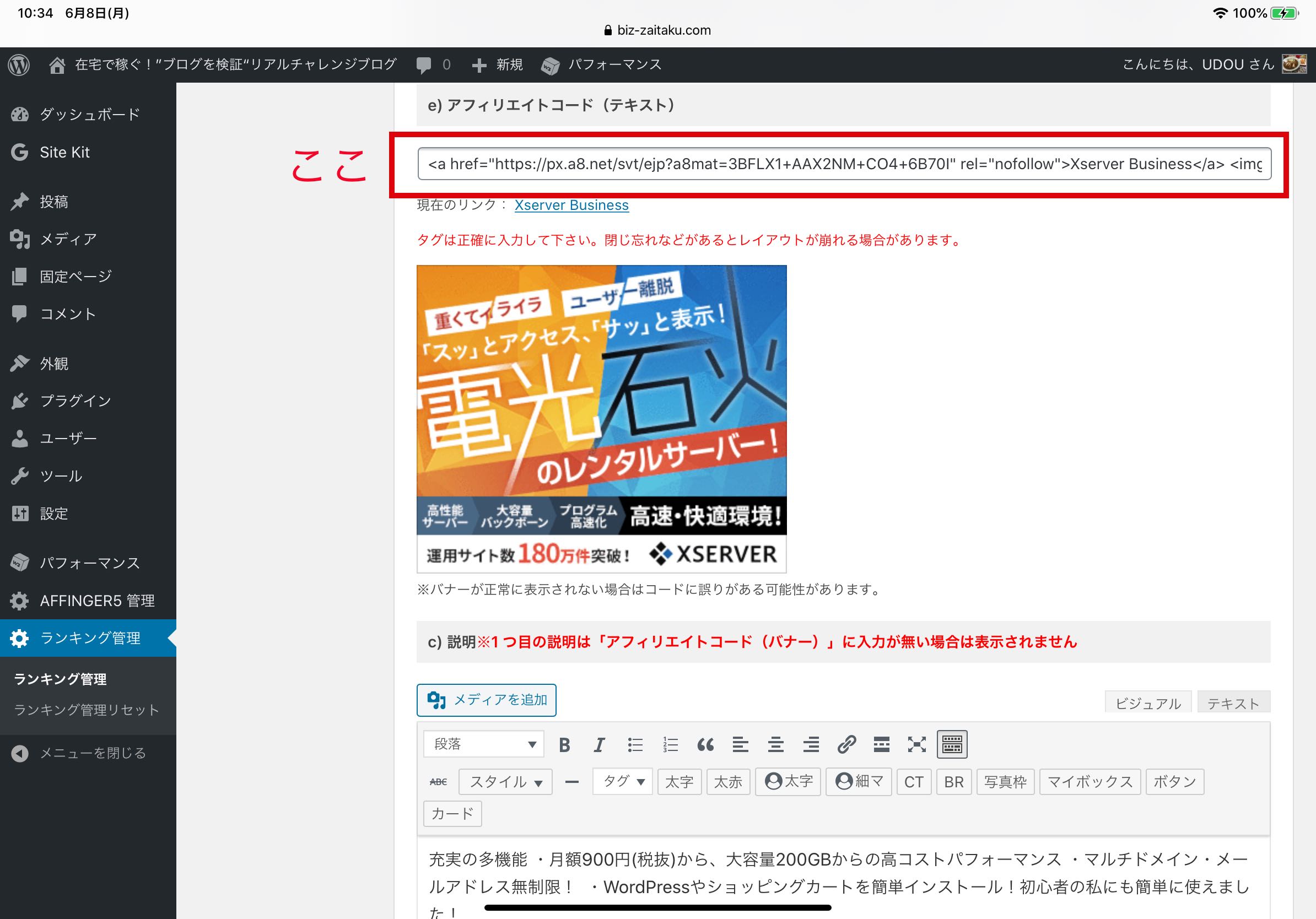
Task: Click the XSERVER banner image
Action: (x=601, y=419)
